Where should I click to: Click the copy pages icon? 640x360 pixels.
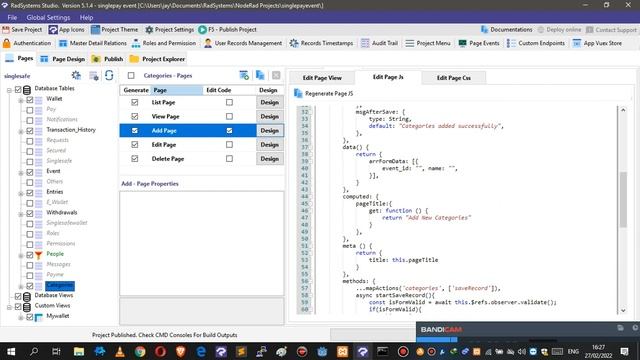tap(260, 75)
